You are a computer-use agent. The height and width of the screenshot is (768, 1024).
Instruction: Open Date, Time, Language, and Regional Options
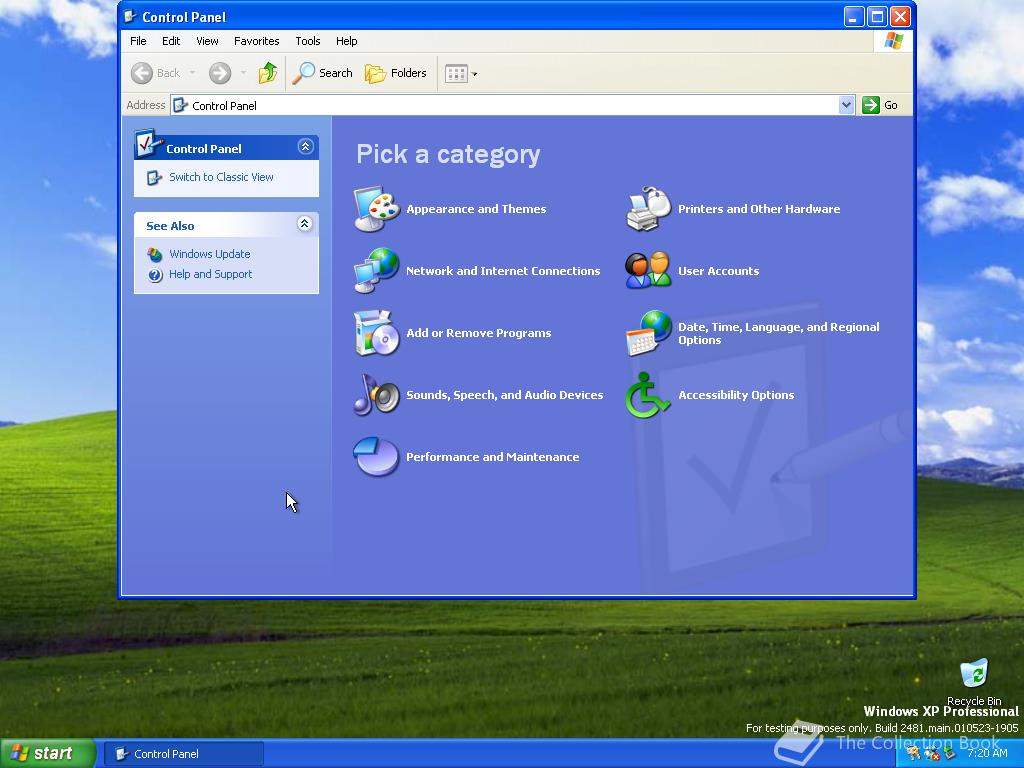(x=779, y=333)
